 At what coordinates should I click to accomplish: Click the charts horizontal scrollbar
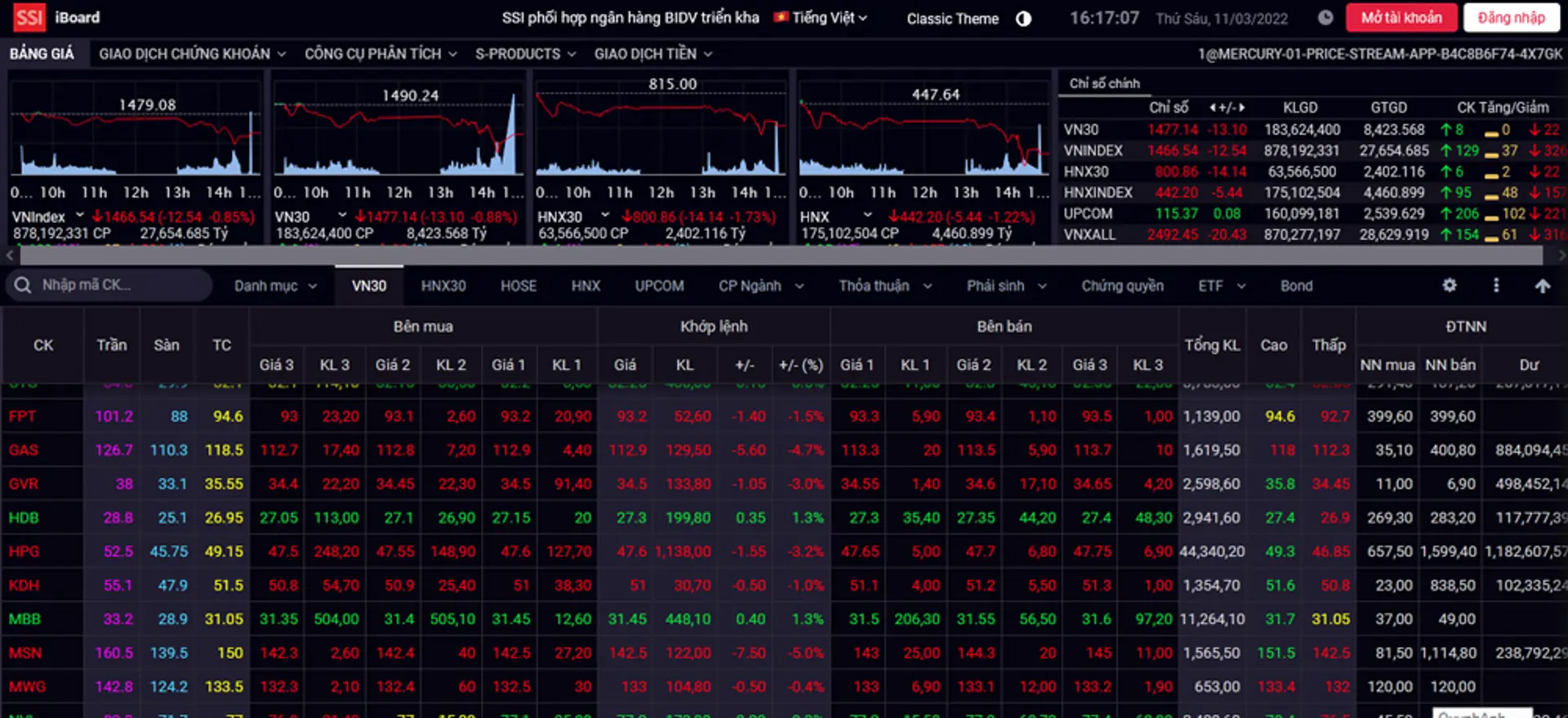[781, 255]
